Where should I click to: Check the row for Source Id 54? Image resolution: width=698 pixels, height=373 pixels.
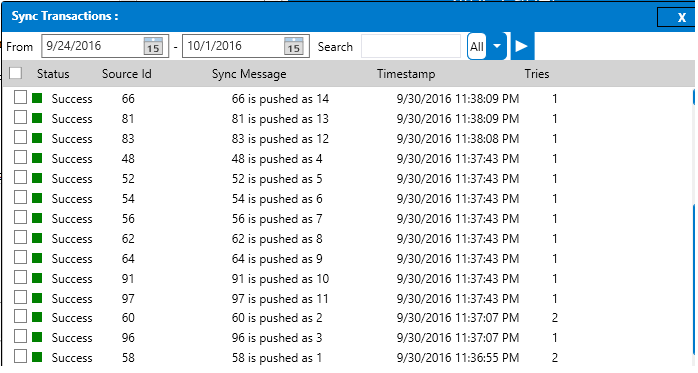[x=20, y=197]
